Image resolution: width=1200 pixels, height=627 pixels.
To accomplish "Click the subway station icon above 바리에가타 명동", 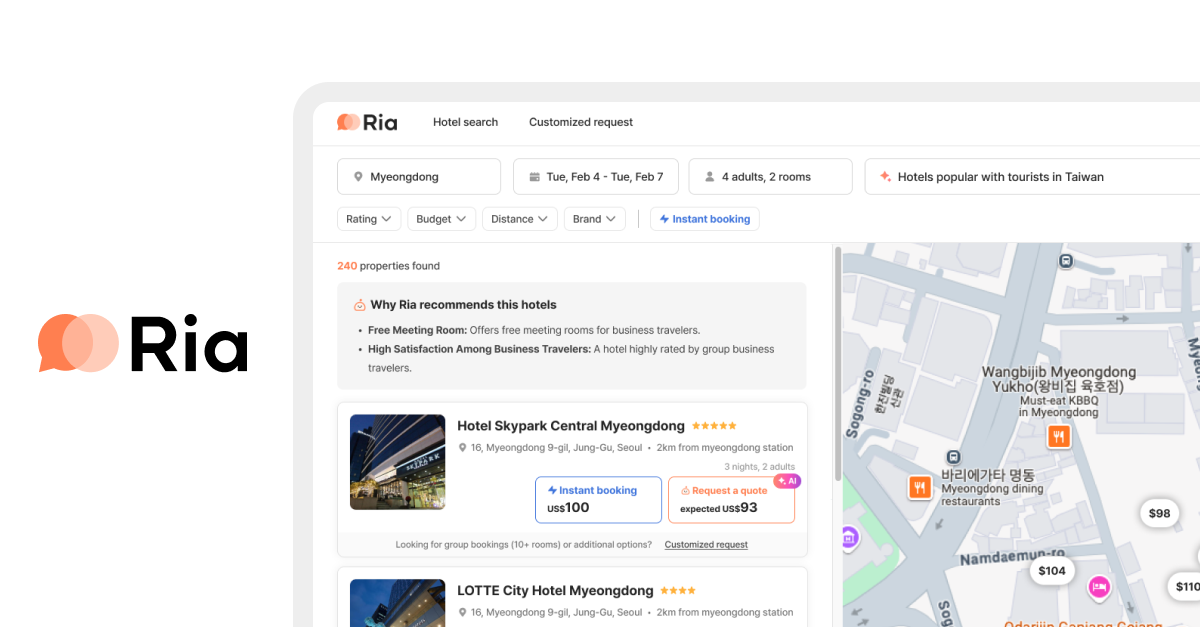I will tap(954, 455).
